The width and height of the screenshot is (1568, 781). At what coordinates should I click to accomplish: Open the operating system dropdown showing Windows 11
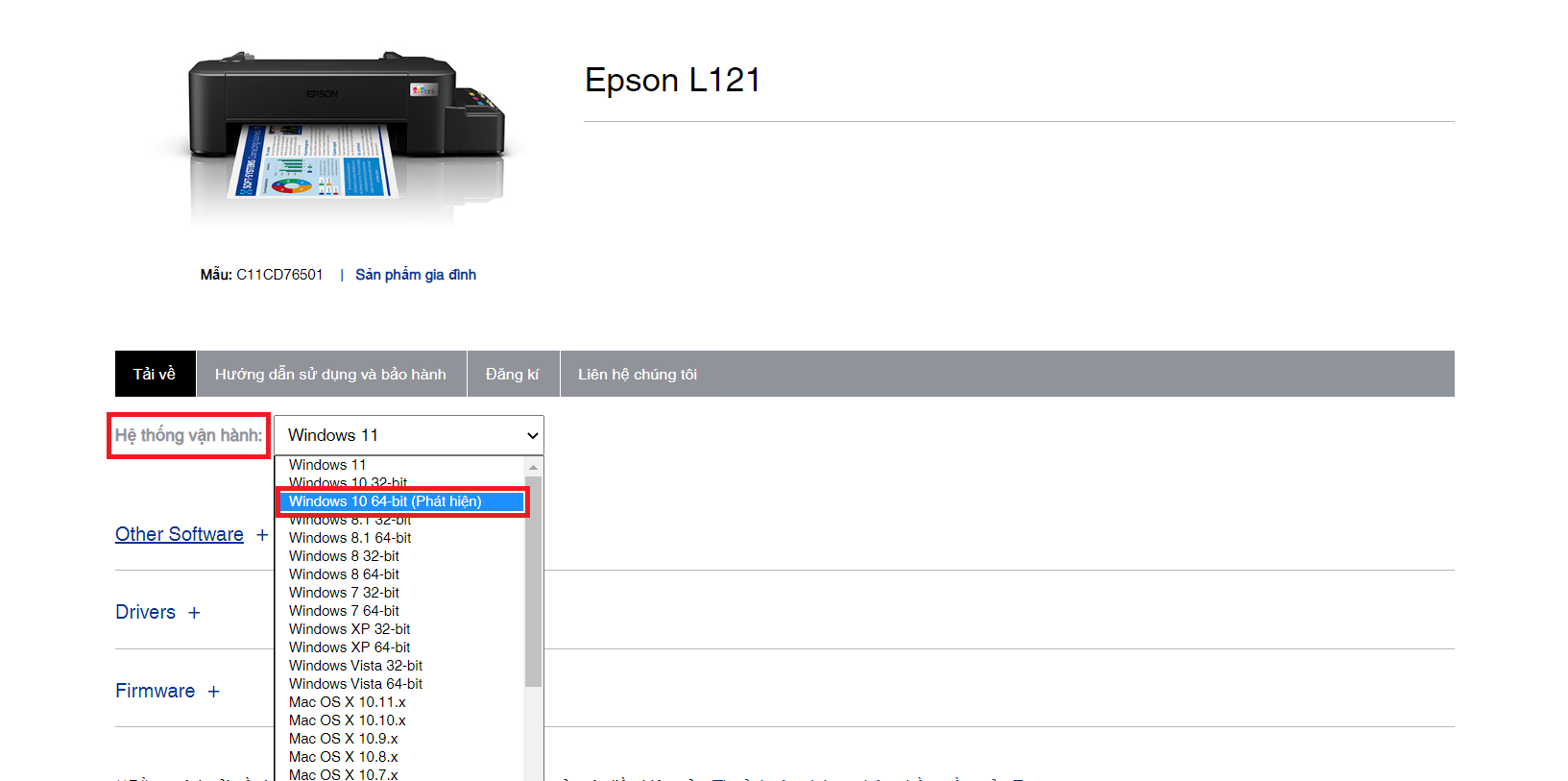[x=409, y=435]
